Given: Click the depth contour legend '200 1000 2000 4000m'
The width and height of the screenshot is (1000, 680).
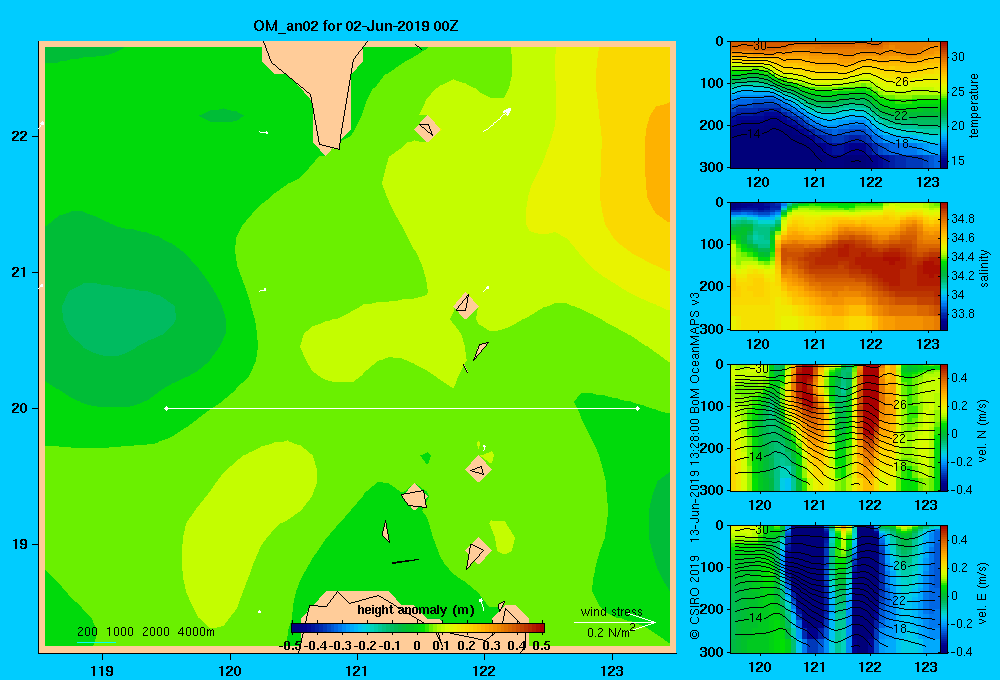Looking at the screenshot, I should (x=146, y=632).
